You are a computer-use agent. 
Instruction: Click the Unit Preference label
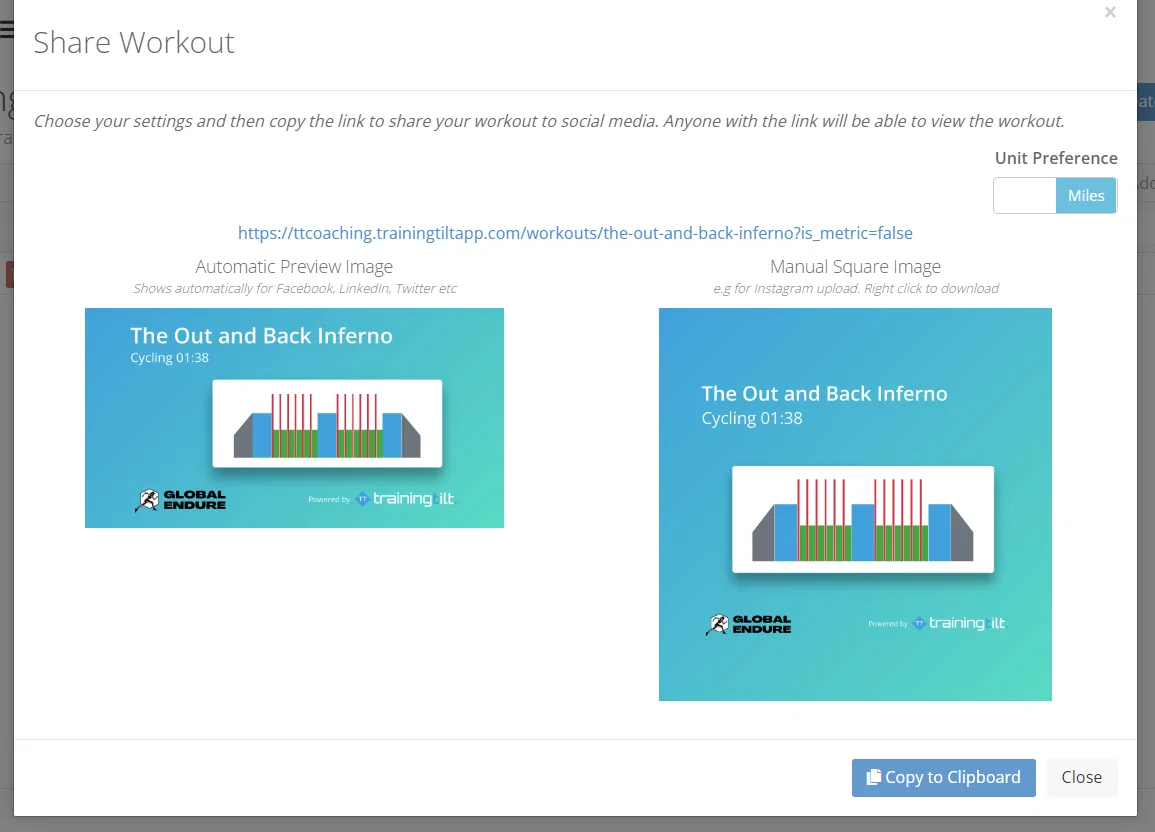point(1056,158)
